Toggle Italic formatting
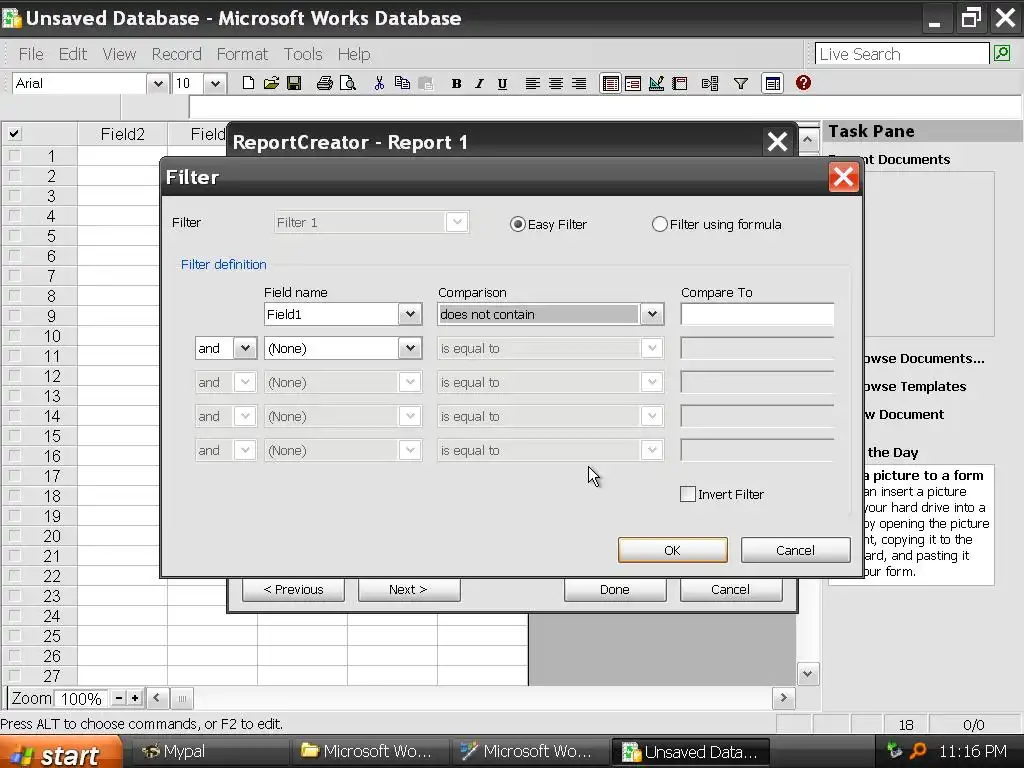 (x=479, y=84)
